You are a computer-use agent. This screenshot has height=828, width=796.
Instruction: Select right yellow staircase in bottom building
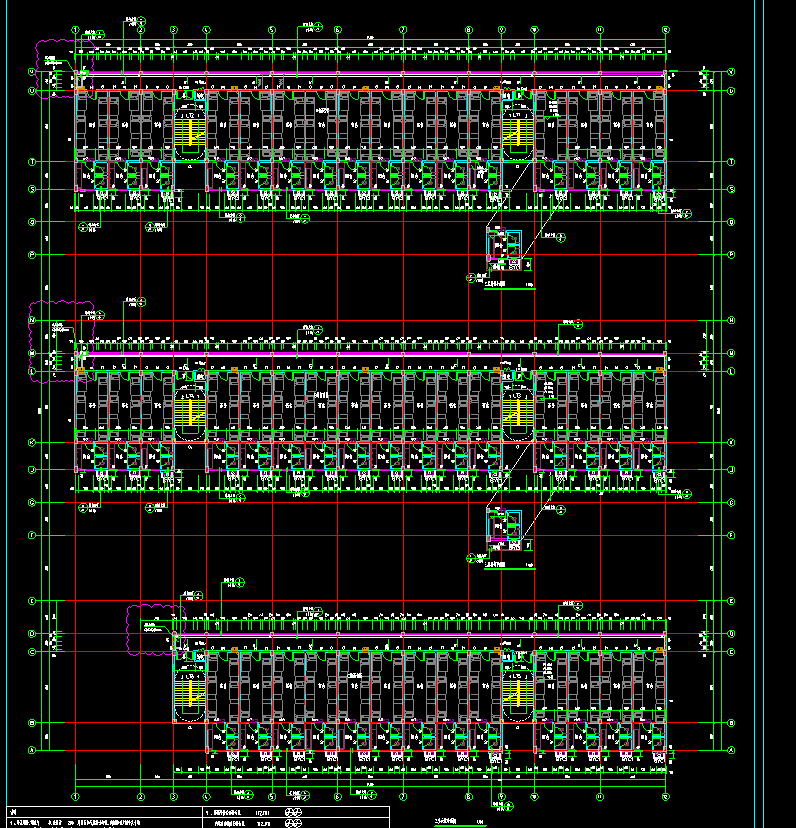pyautogui.click(x=516, y=692)
